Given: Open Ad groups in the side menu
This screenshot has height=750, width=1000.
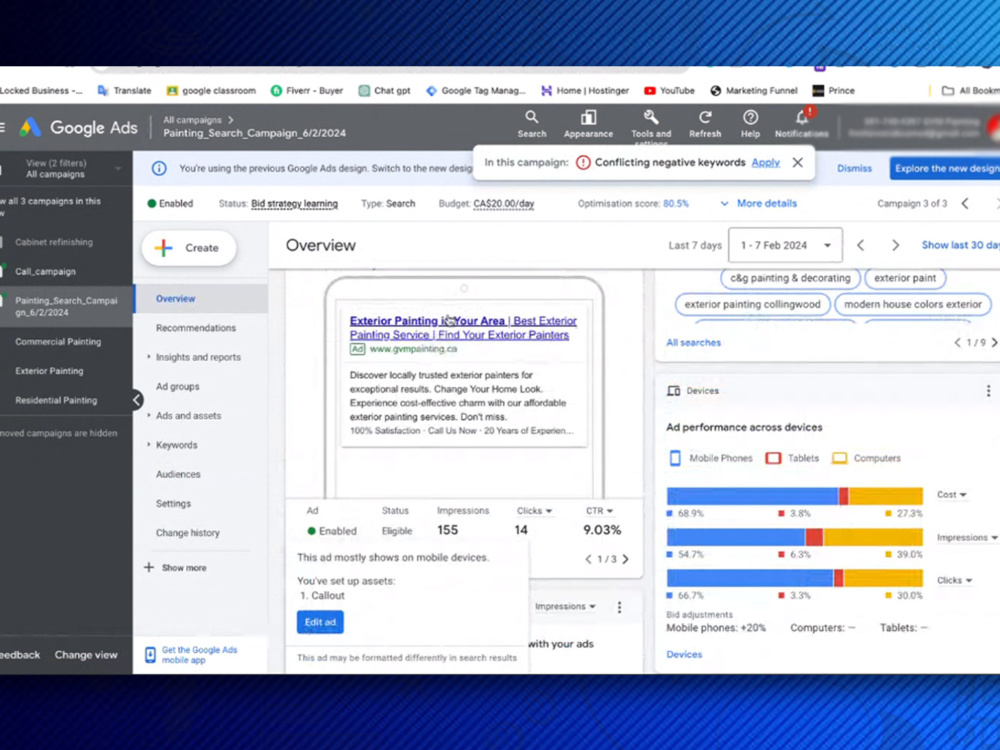Looking at the screenshot, I should point(177,386).
